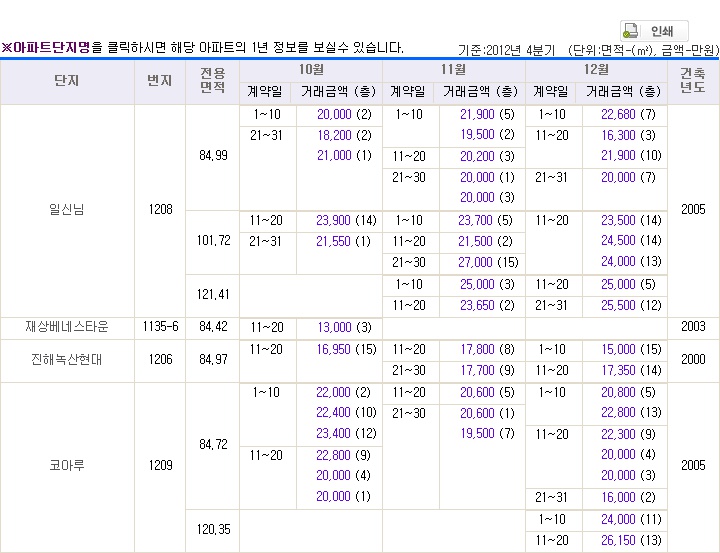Click the printer icon on print button
The height and width of the screenshot is (553, 720).
(631, 31)
